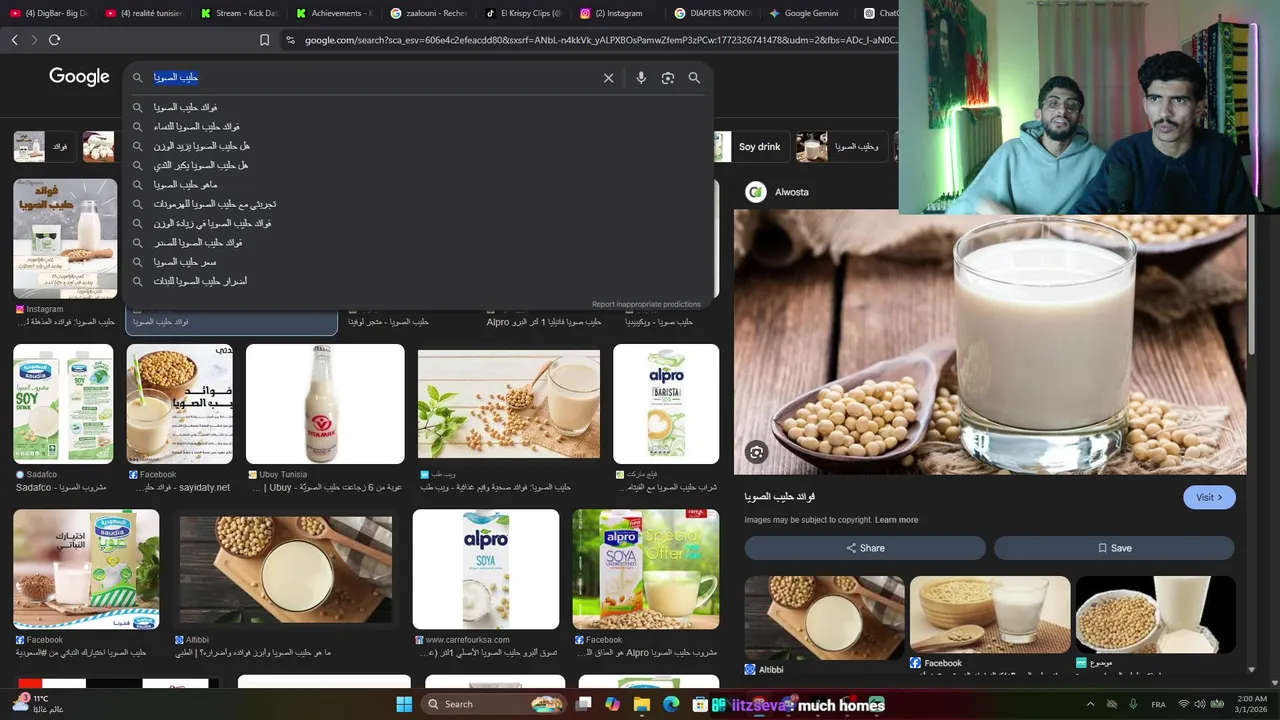1280x720 pixels.
Task: Click the large soy milk preview image
Action: coord(990,342)
